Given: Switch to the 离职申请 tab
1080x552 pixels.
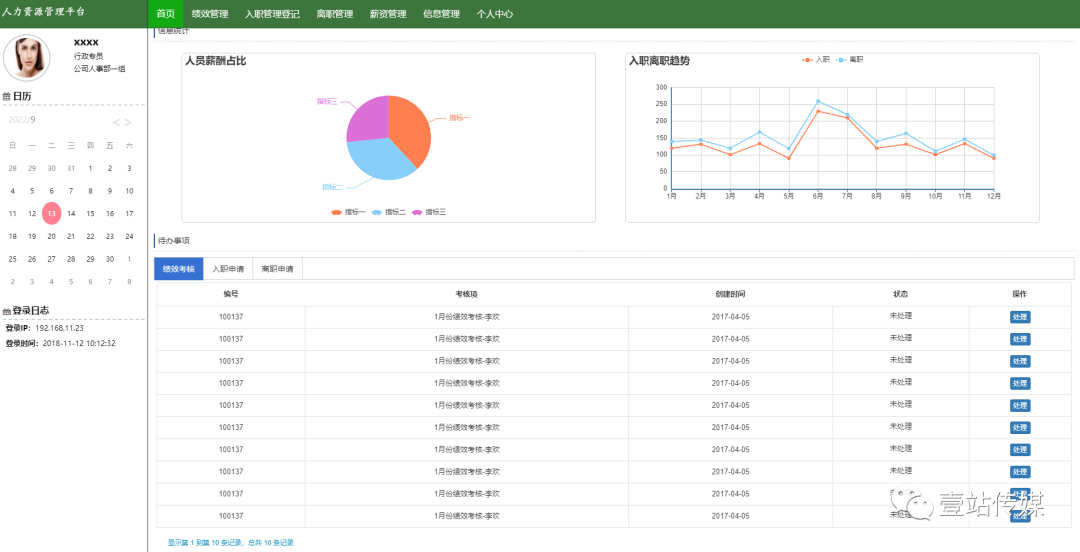Looking at the screenshot, I should (x=277, y=269).
